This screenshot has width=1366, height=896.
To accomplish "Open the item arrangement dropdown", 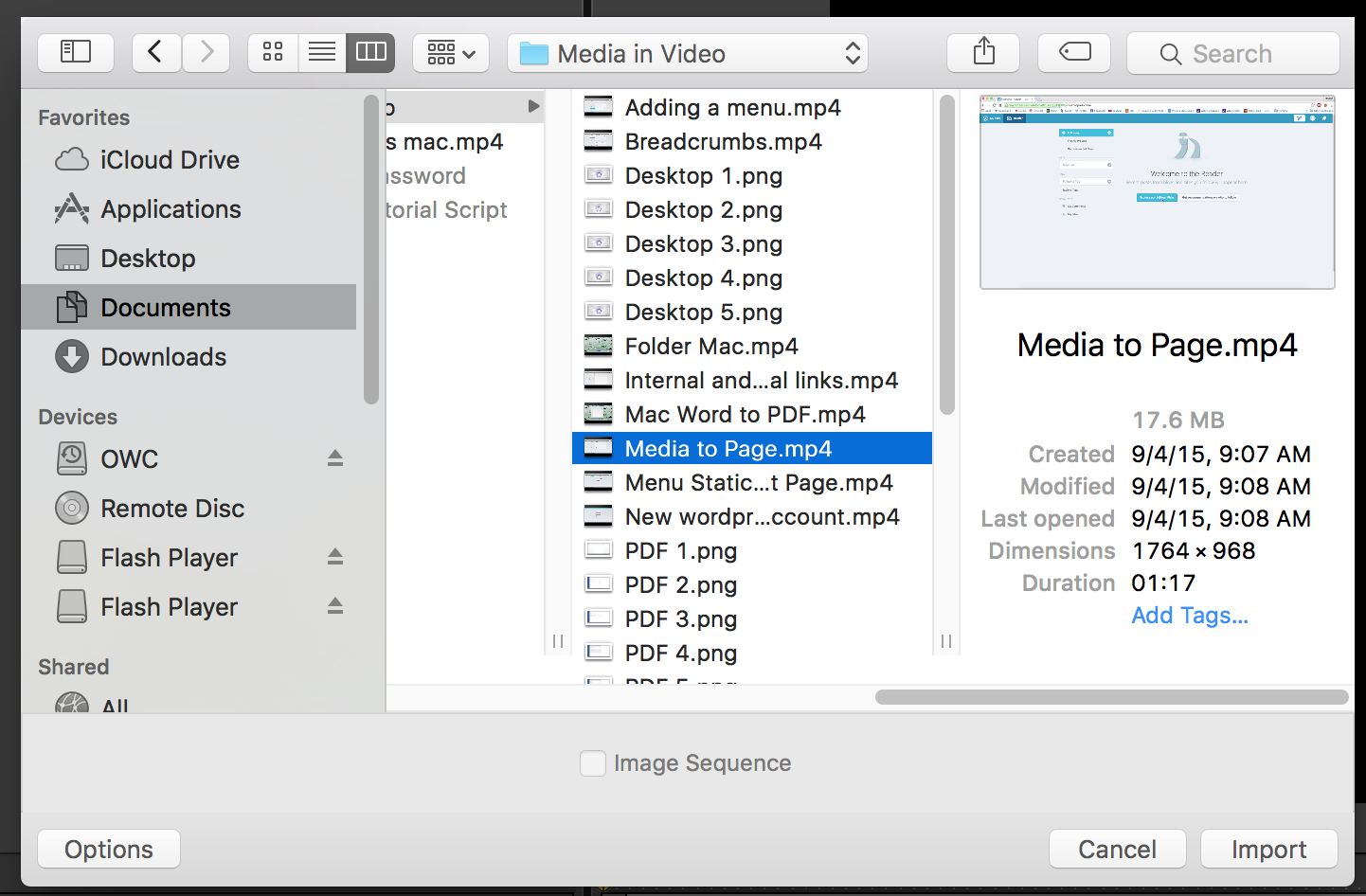I will (x=451, y=53).
